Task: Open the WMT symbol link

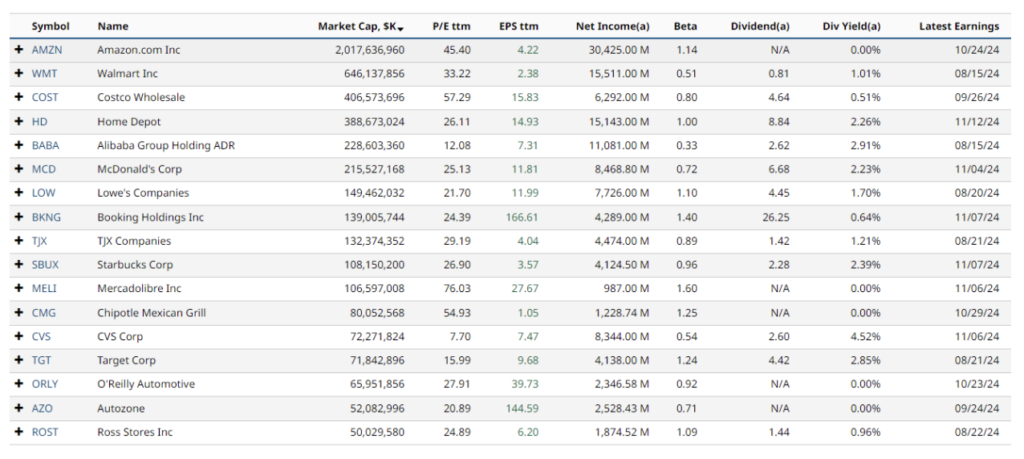Action: (x=46, y=74)
